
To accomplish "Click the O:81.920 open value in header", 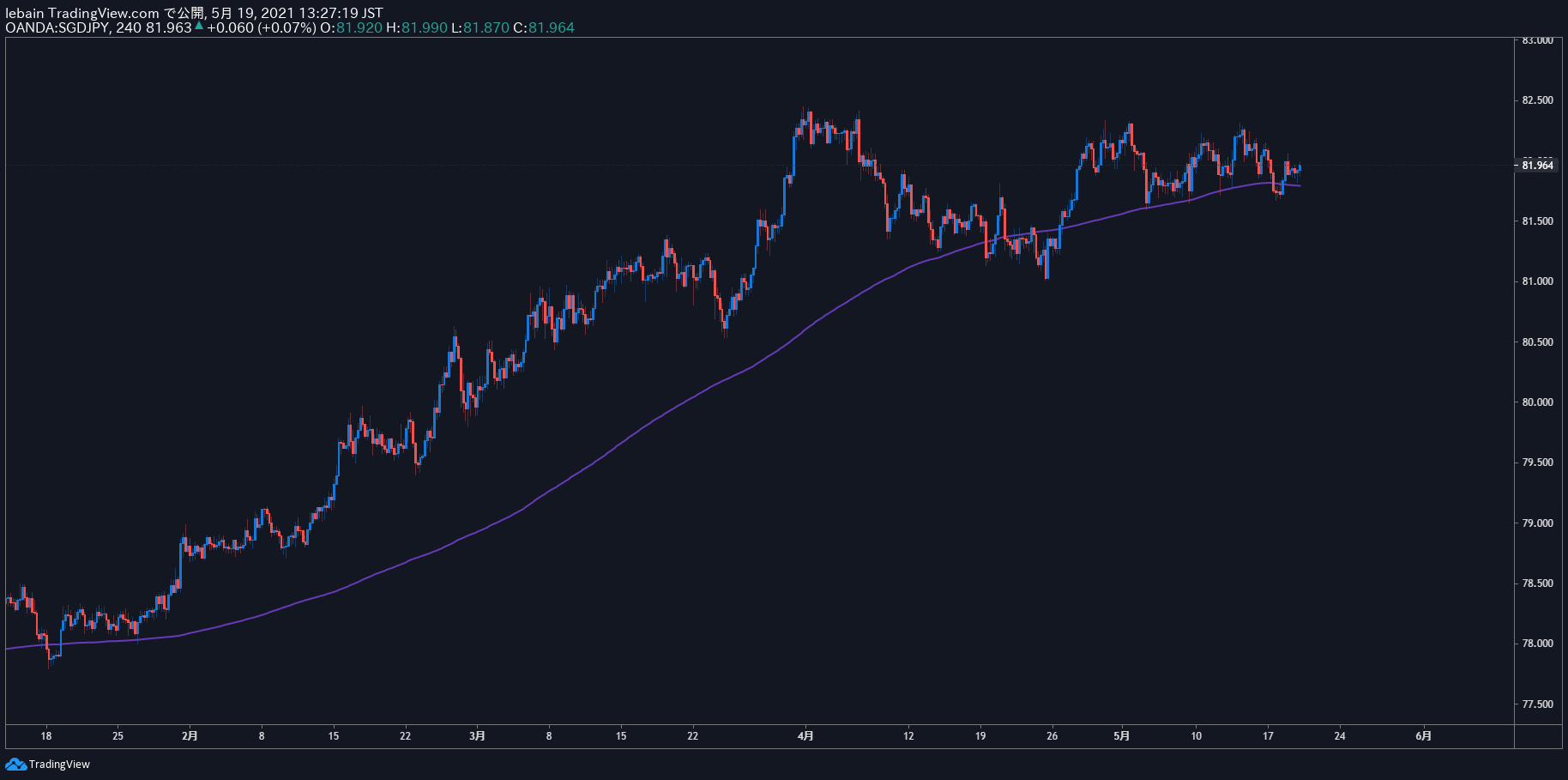I will point(352,27).
